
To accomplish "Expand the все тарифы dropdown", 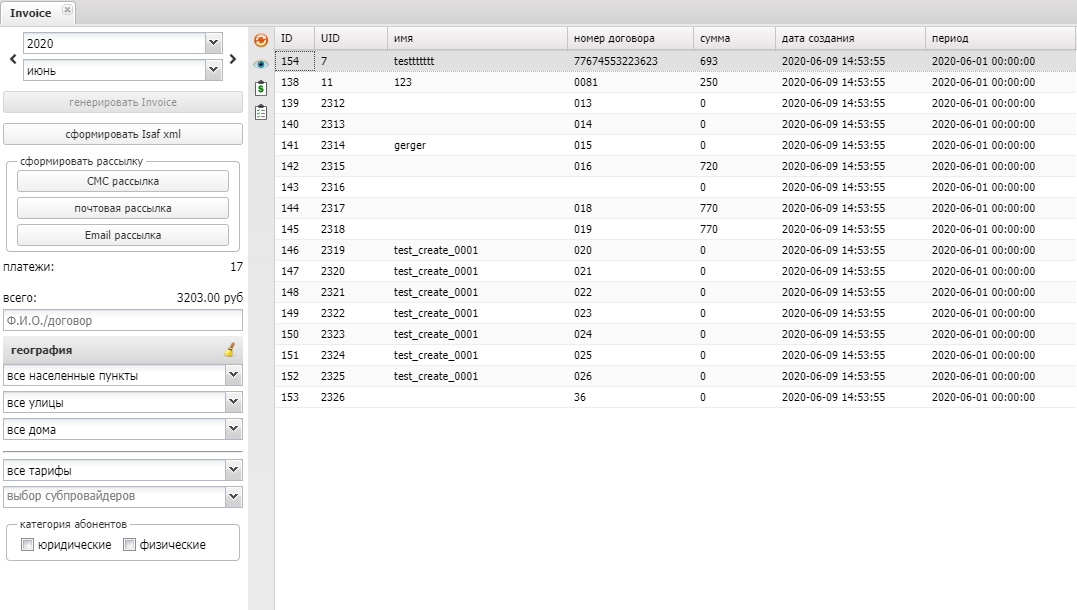I will click(x=233, y=470).
